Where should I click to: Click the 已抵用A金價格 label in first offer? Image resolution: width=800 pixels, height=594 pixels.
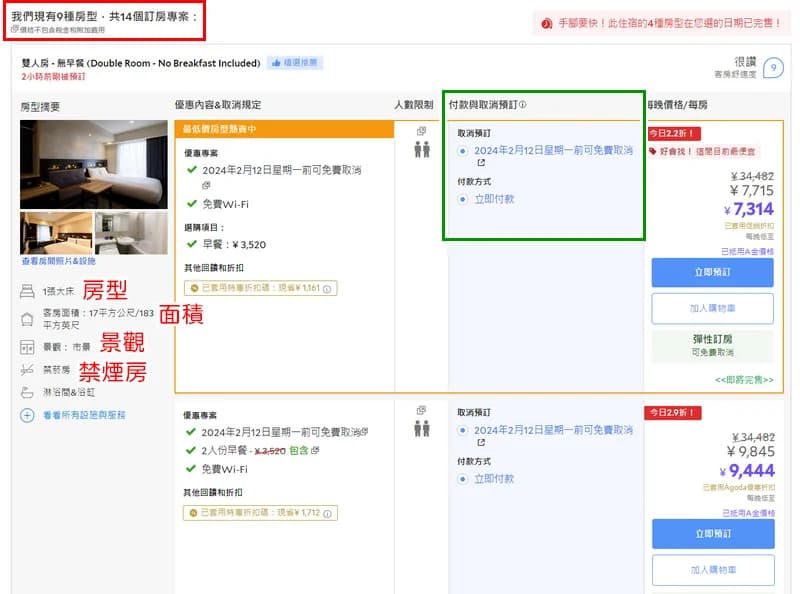pyautogui.click(x=747, y=252)
